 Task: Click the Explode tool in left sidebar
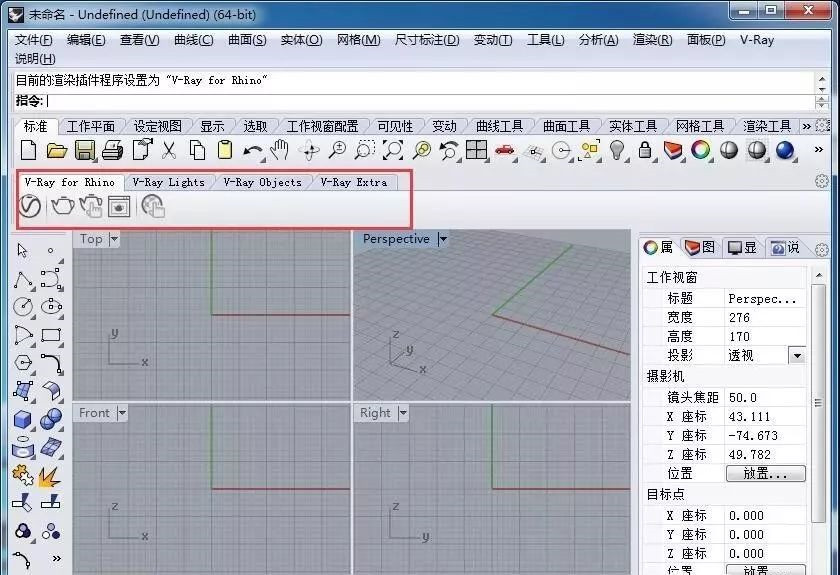[x=50, y=475]
